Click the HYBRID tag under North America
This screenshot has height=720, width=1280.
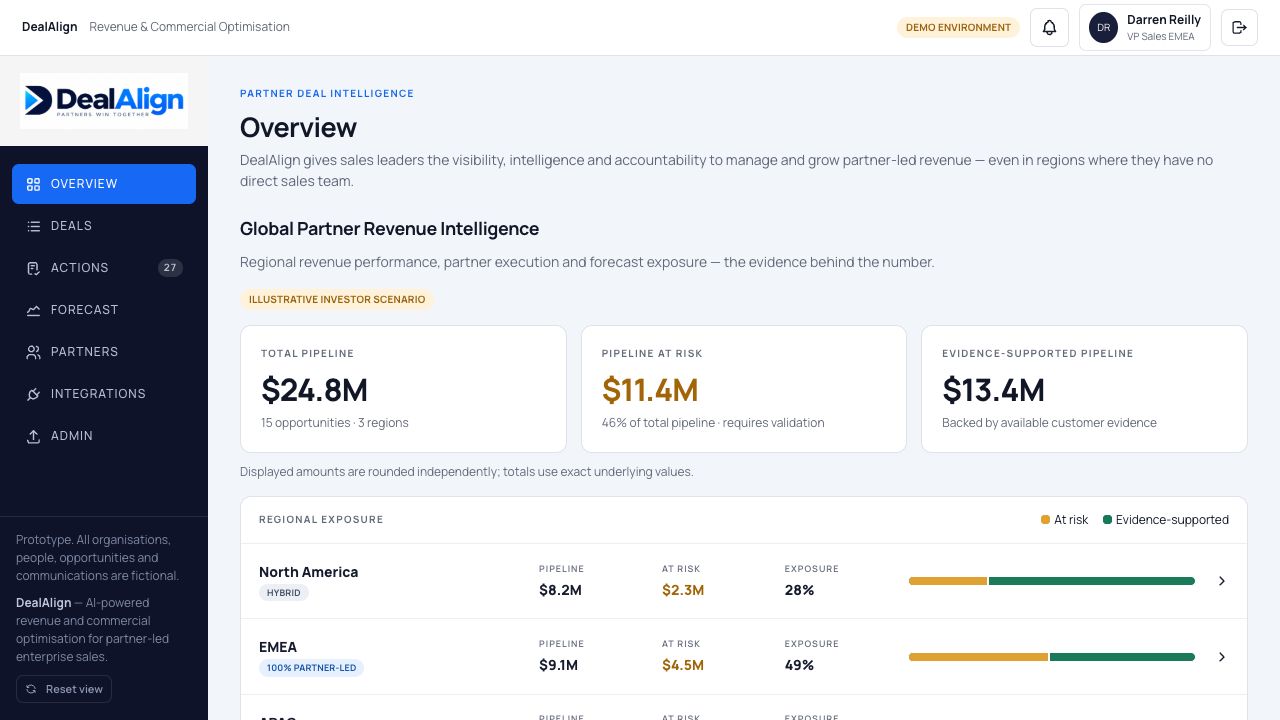(x=284, y=593)
